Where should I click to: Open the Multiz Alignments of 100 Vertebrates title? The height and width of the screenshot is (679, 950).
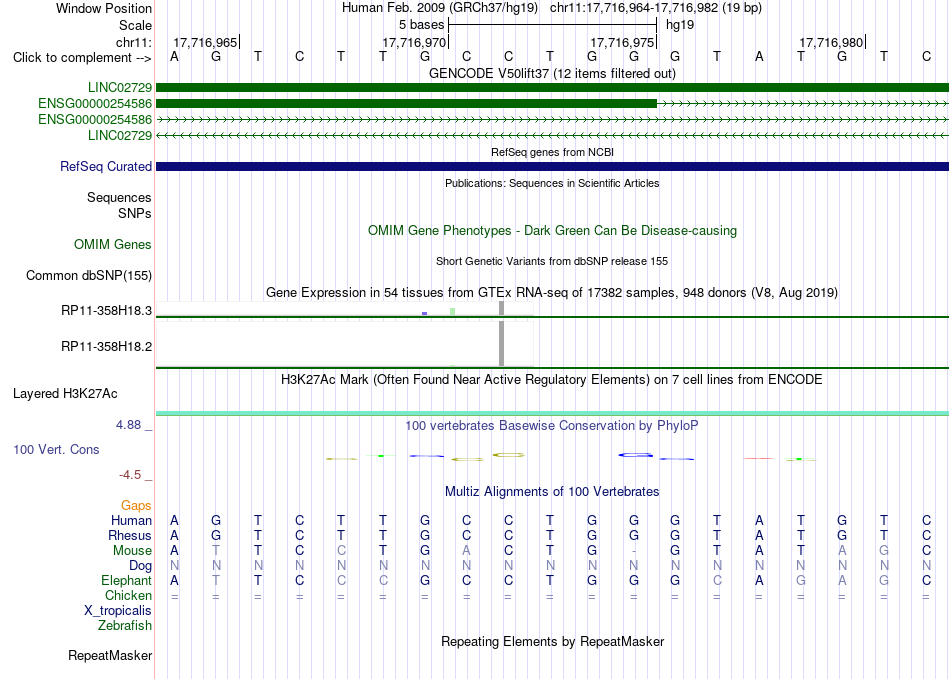(x=552, y=491)
